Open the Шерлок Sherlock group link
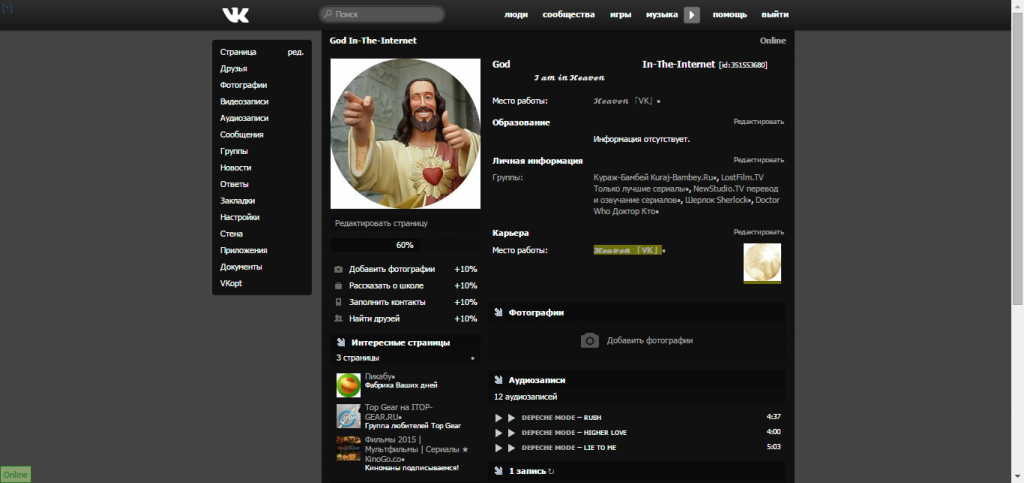The width and height of the screenshot is (1024, 483). [x=718, y=200]
